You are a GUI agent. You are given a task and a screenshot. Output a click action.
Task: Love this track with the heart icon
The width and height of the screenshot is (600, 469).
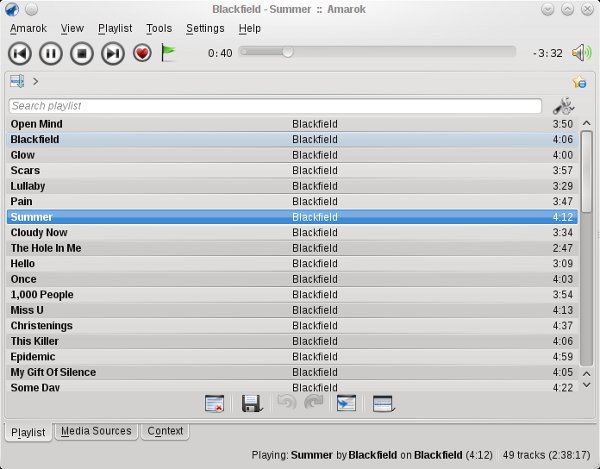point(142,53)
